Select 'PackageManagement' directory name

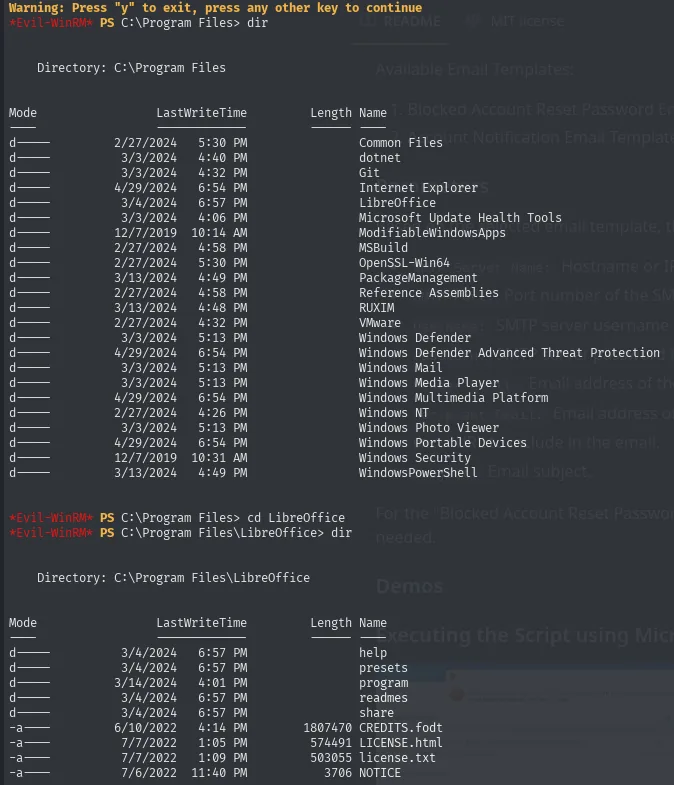(x=418, y=278)
